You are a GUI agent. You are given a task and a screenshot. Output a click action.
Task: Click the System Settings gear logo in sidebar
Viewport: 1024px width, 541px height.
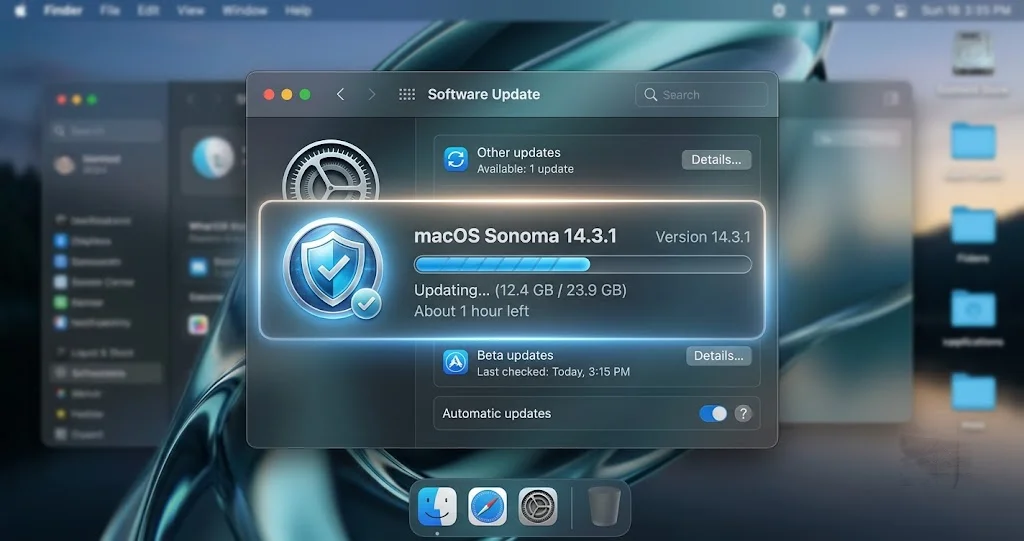(330, 171)
